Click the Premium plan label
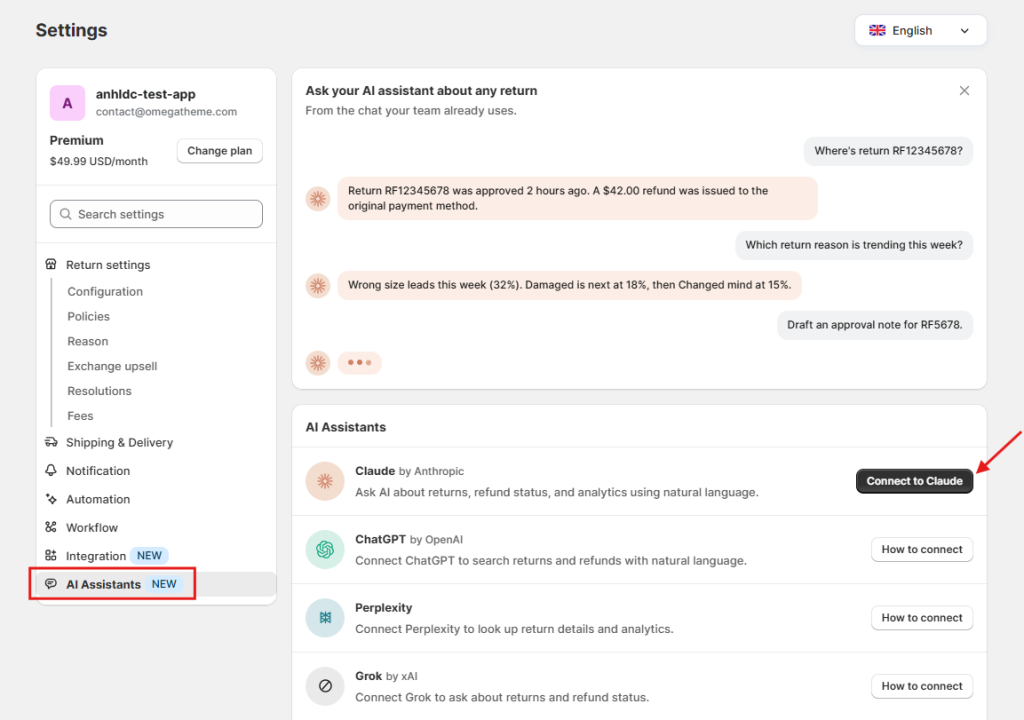1024x720 pixels. 76,140
